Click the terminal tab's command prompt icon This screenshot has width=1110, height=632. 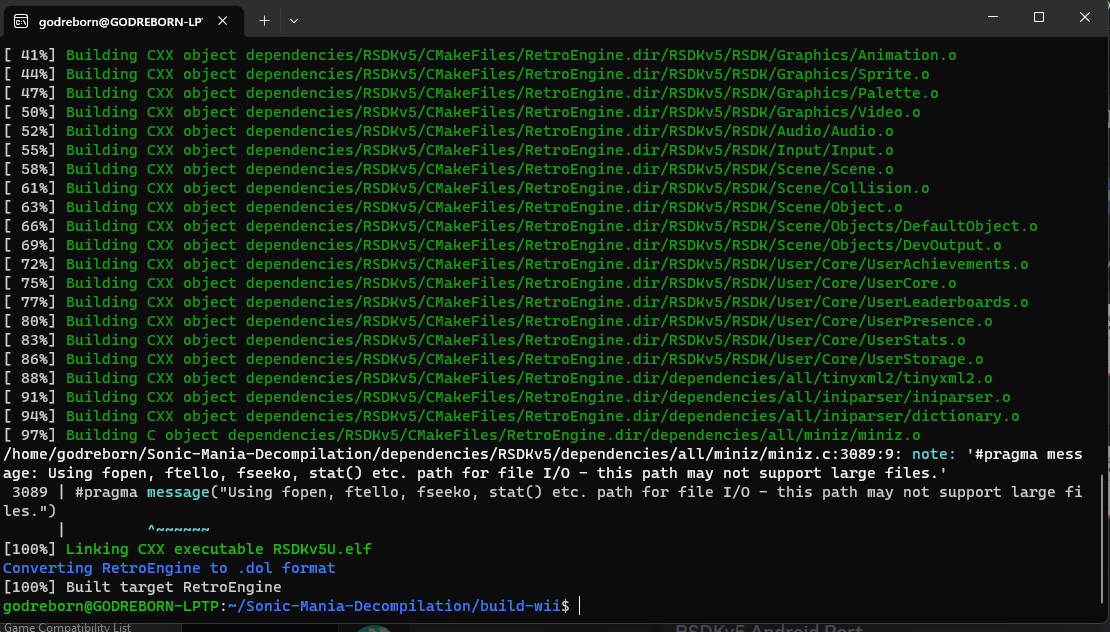pos(21,21)
